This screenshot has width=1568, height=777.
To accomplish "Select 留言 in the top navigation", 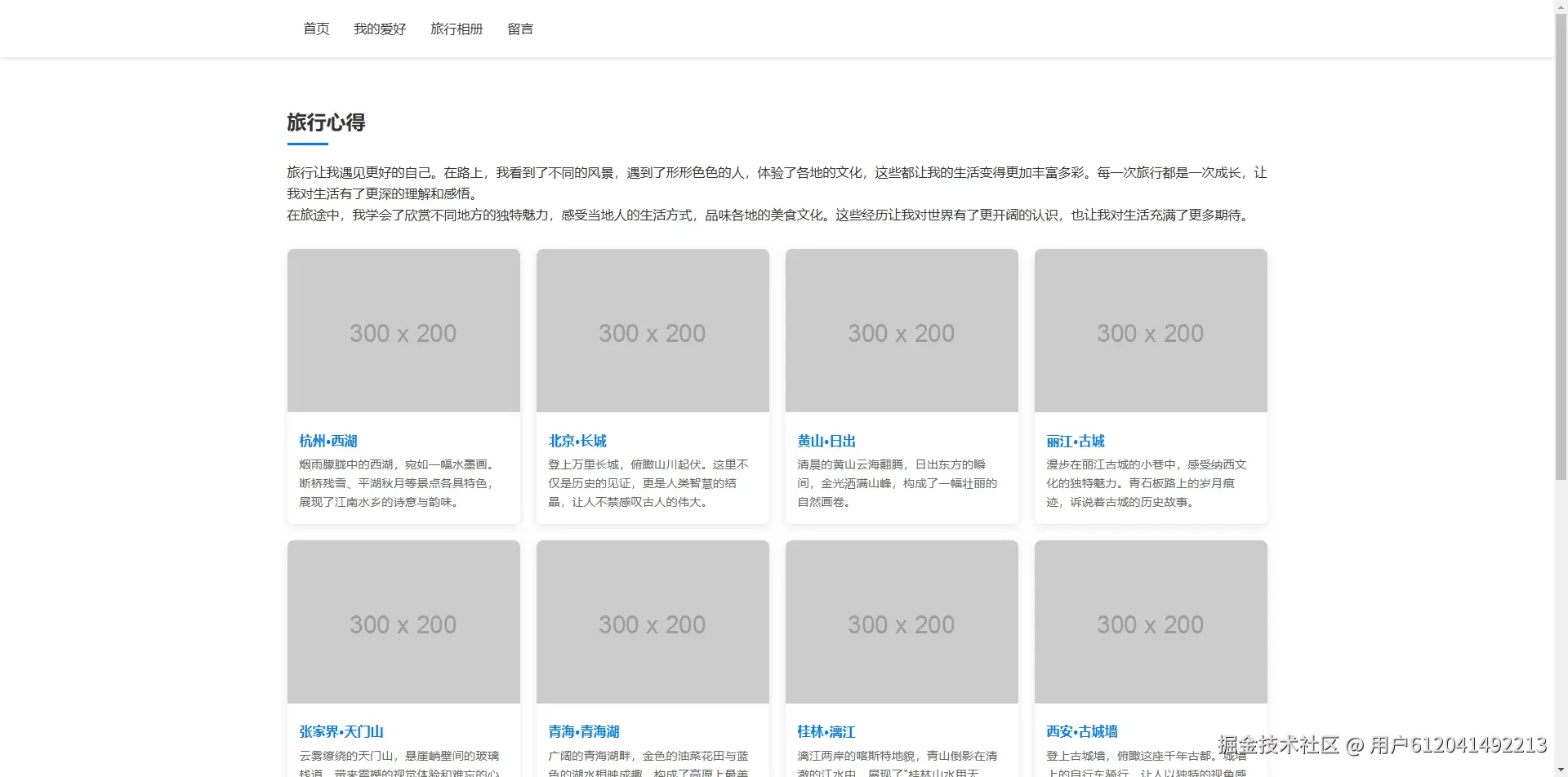I will click(x=520, y=29).
